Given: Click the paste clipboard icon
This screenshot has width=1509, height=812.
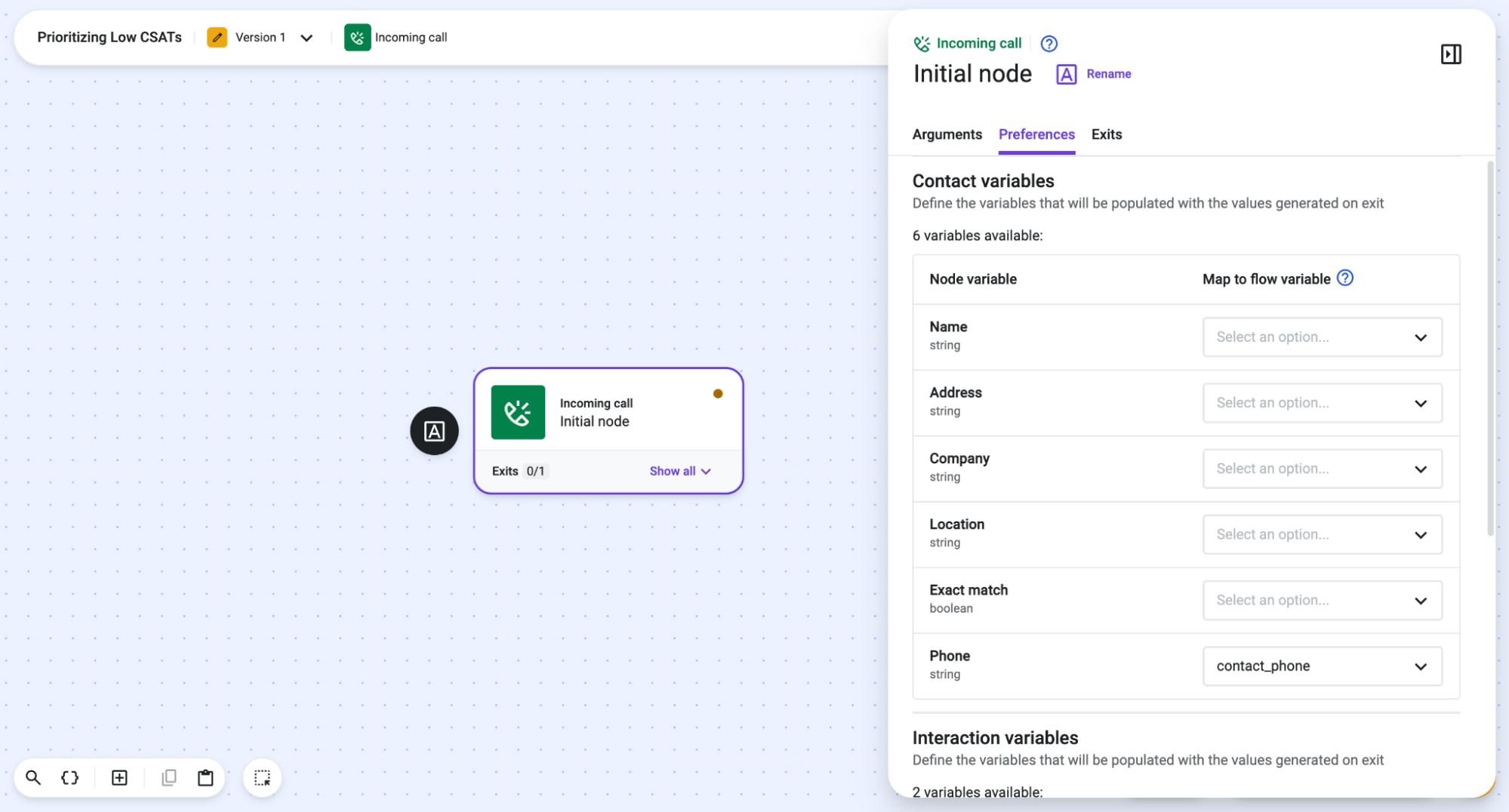Looking at the screenshot, I should click(x=205, y=777).
